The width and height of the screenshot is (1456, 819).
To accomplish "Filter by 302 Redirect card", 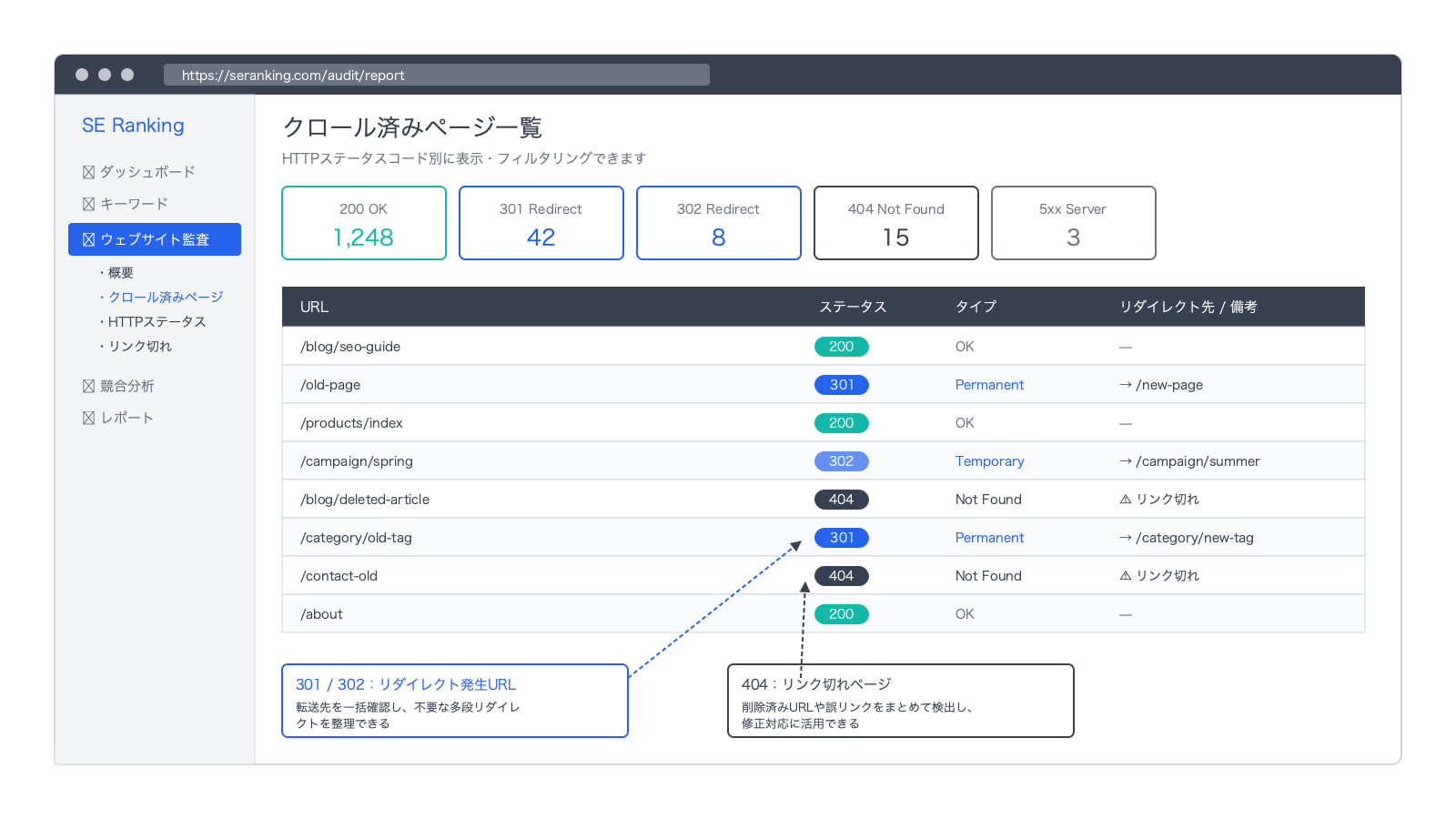I will tap(719, 223).
